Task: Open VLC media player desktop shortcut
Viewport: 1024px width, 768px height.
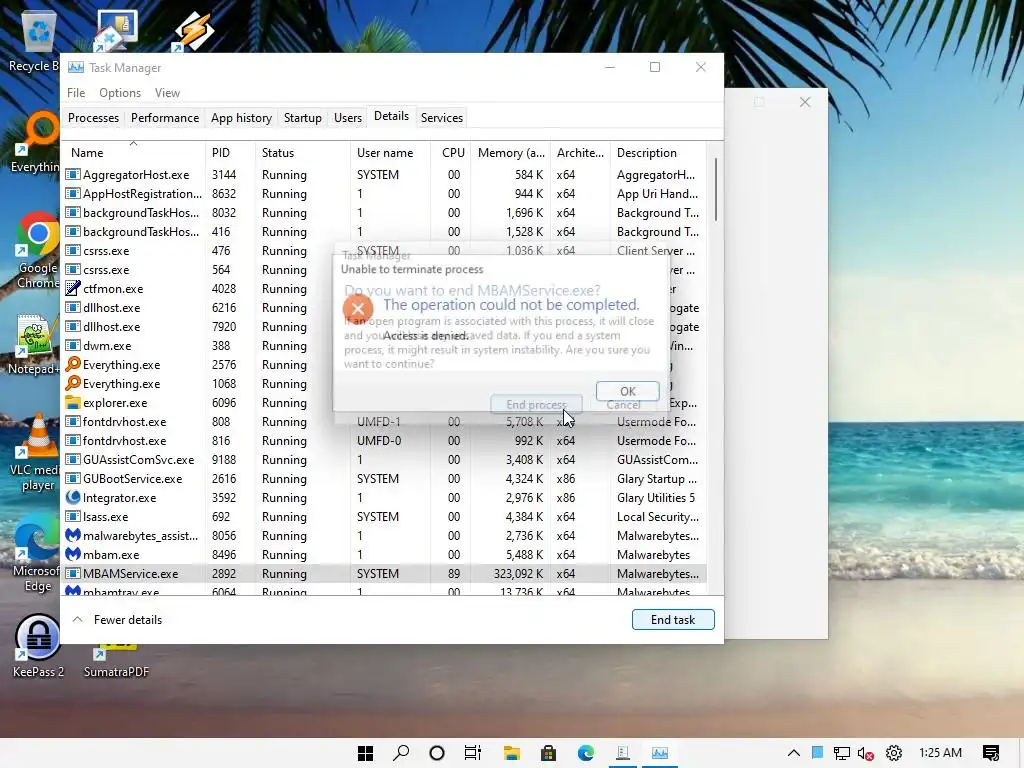Action: click(38, 453)
